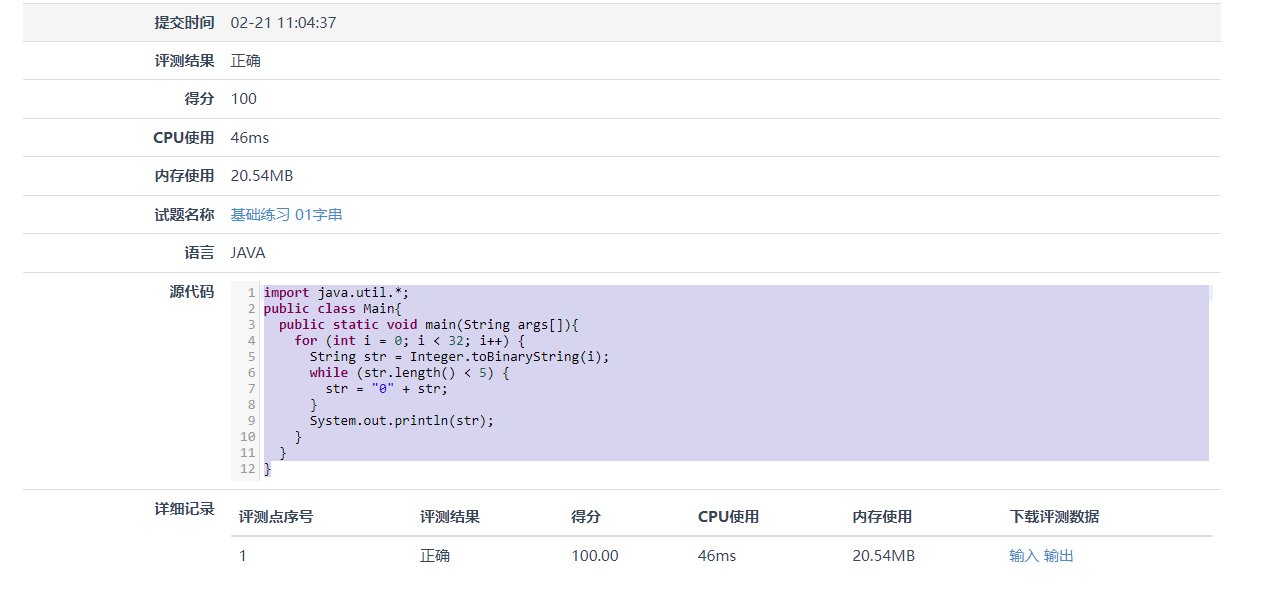Click the for loop code line
Image resolution: width=1275 pixels, height=589 pixels.
410,341
